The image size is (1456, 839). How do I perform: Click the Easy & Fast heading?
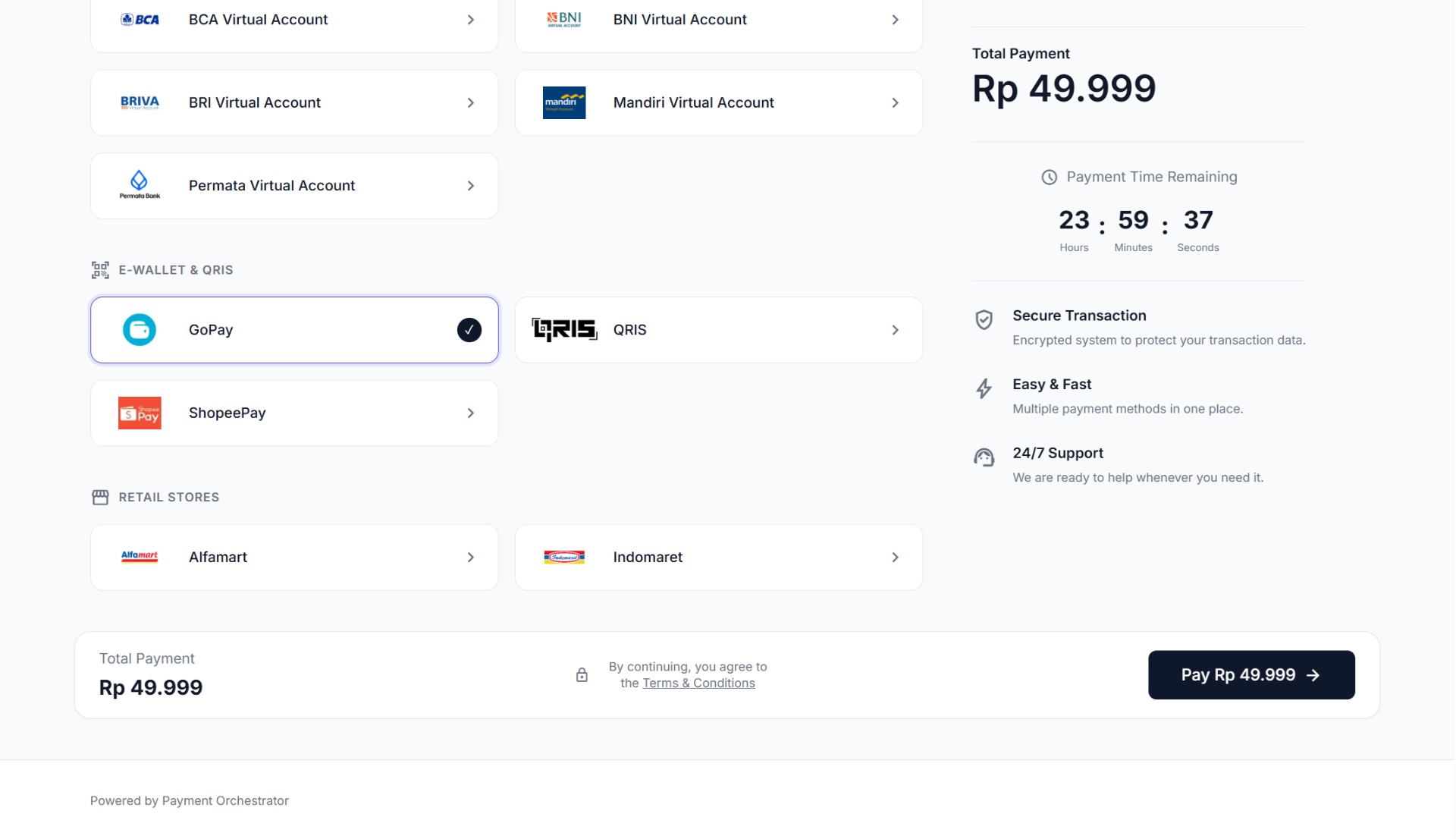point(1052,385)
